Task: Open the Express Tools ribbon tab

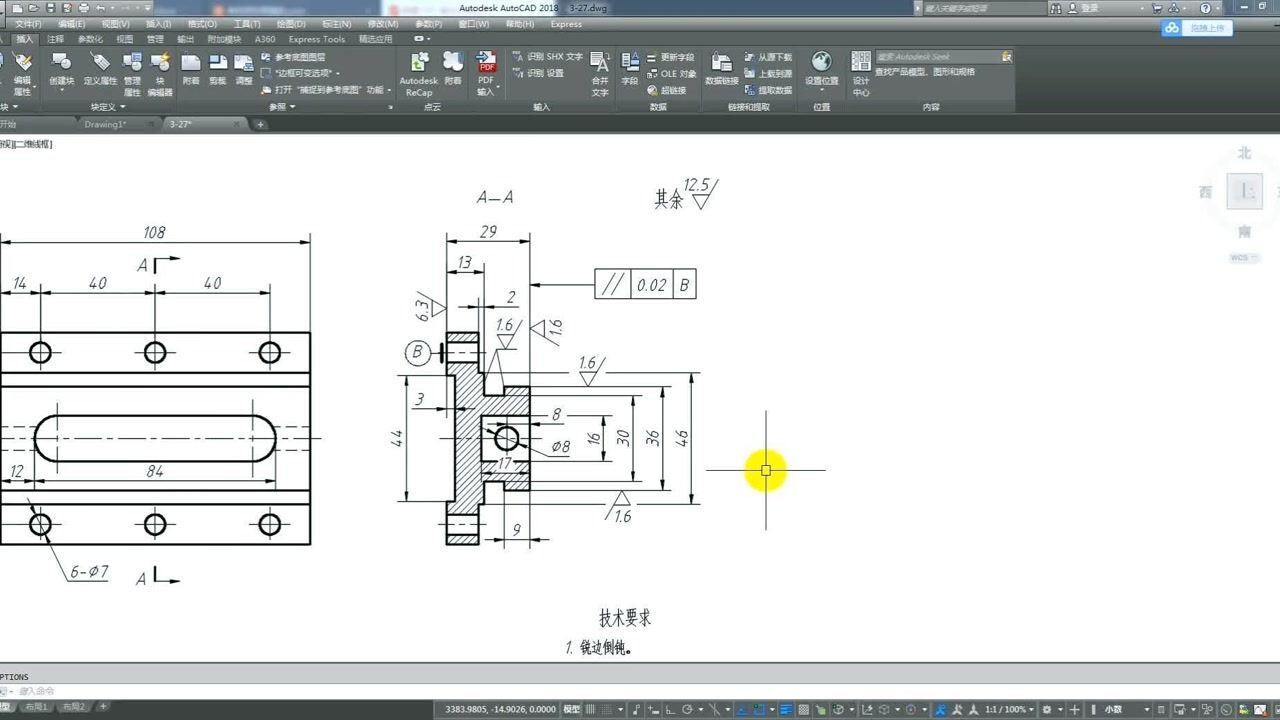Action: click(316, 39)
